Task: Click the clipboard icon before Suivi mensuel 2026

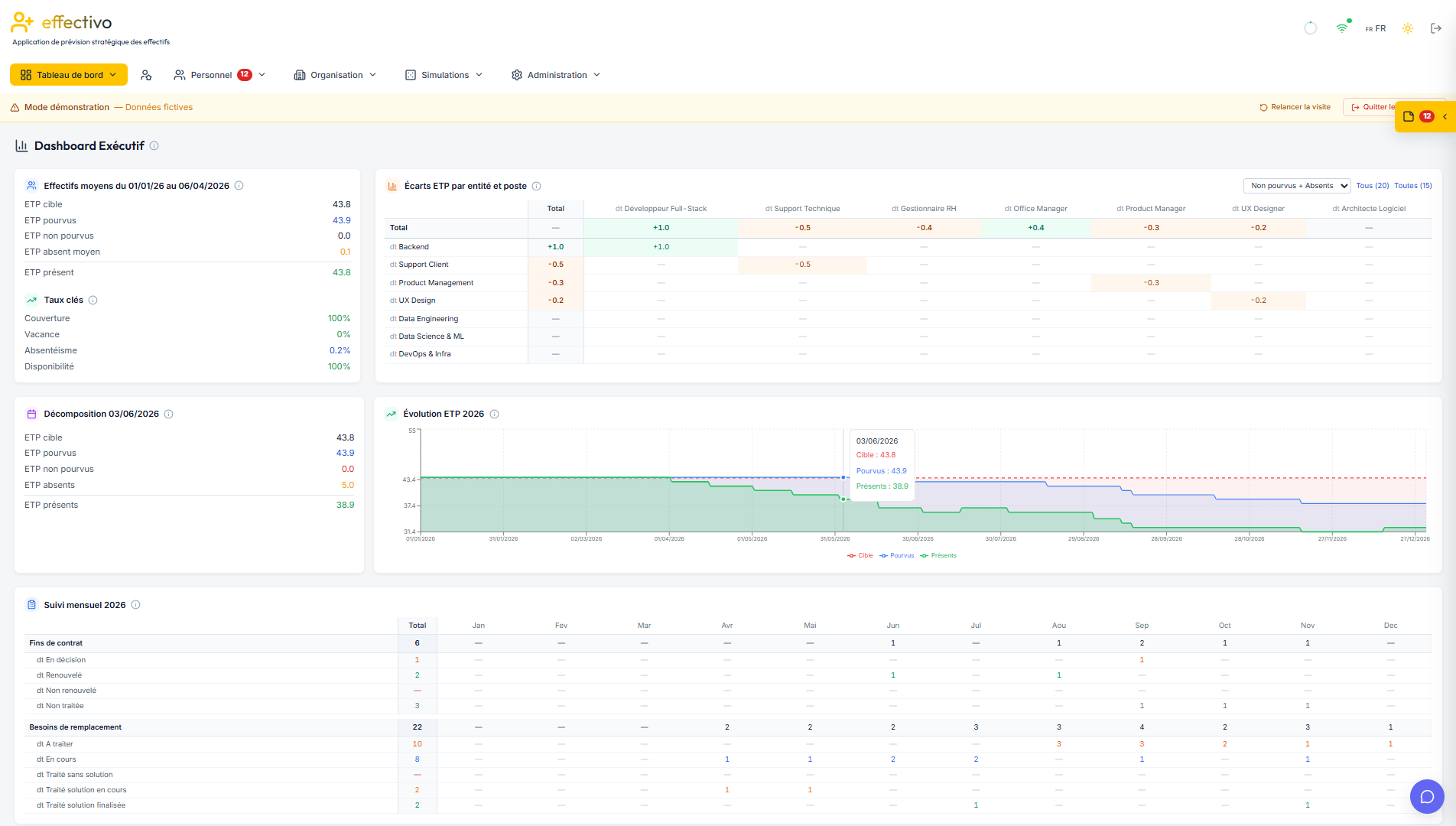Action: (31, 605)
